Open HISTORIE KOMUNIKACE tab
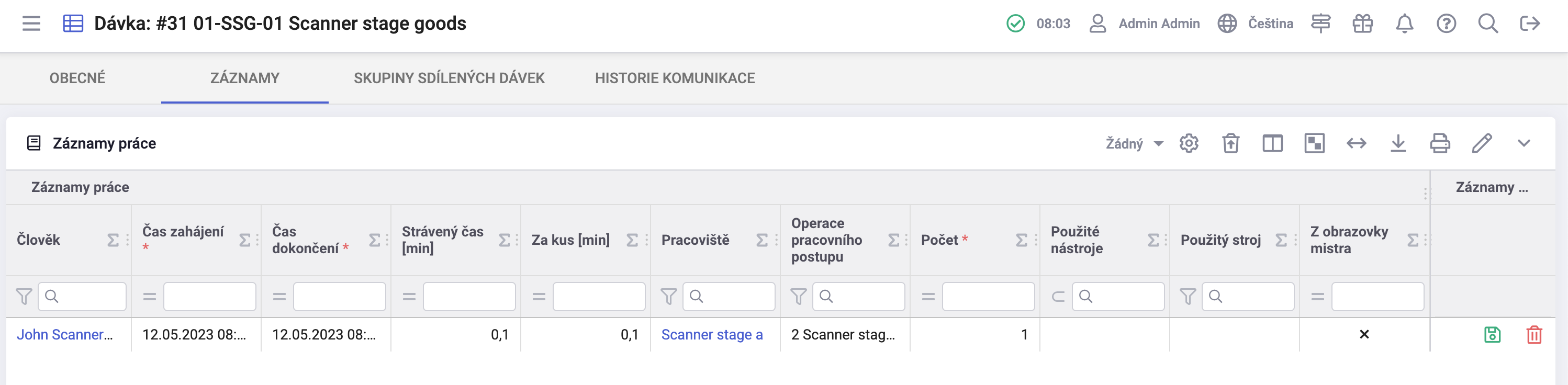 (x=675, y=78)
